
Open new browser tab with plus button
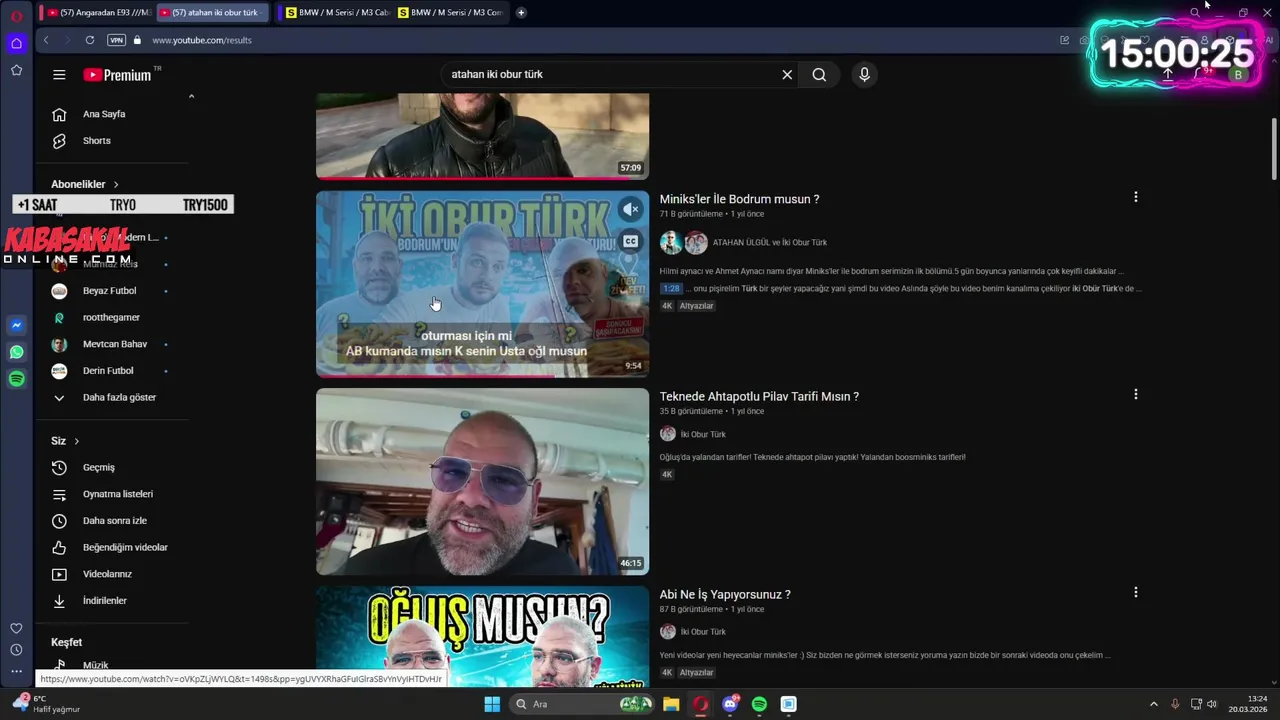[x=521, y=13]
